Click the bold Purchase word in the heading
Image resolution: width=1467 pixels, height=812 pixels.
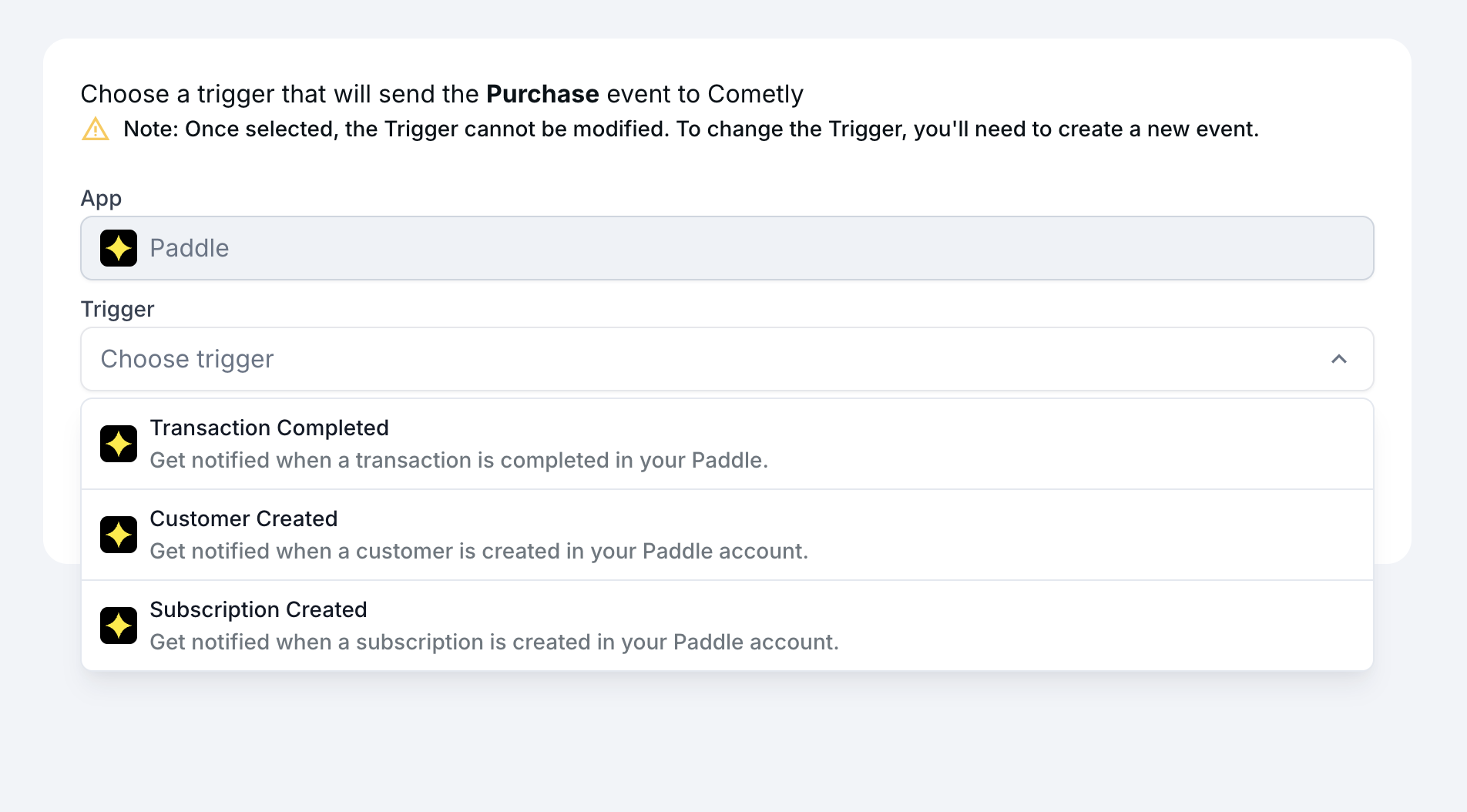coord(542,94)
